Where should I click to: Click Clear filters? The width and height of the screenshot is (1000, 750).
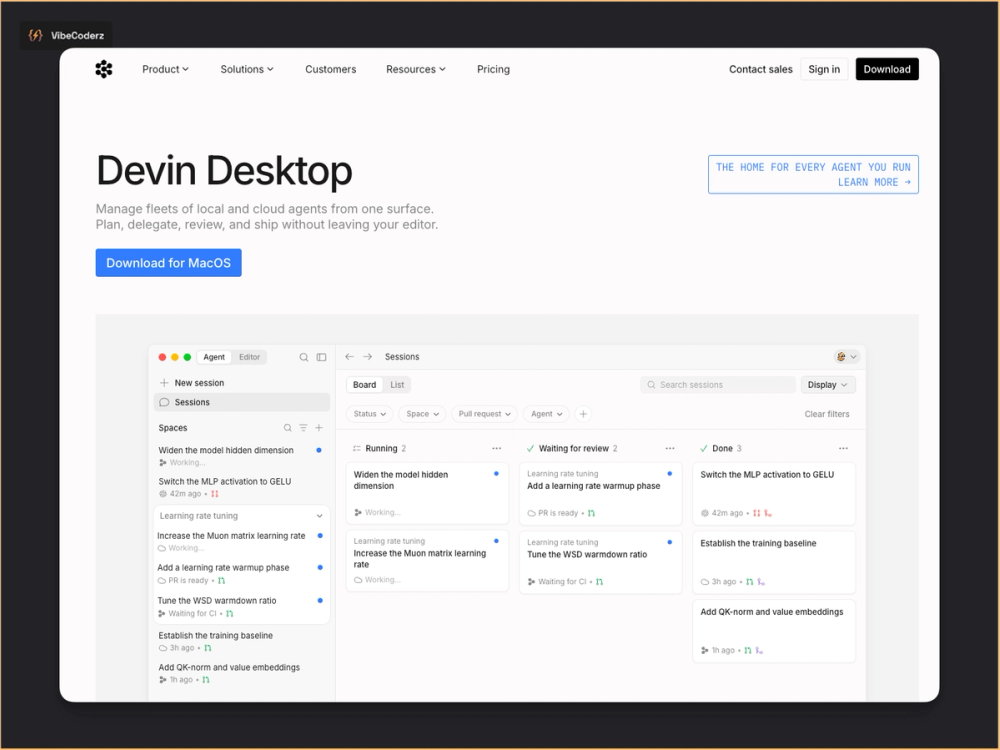point(827,414)
